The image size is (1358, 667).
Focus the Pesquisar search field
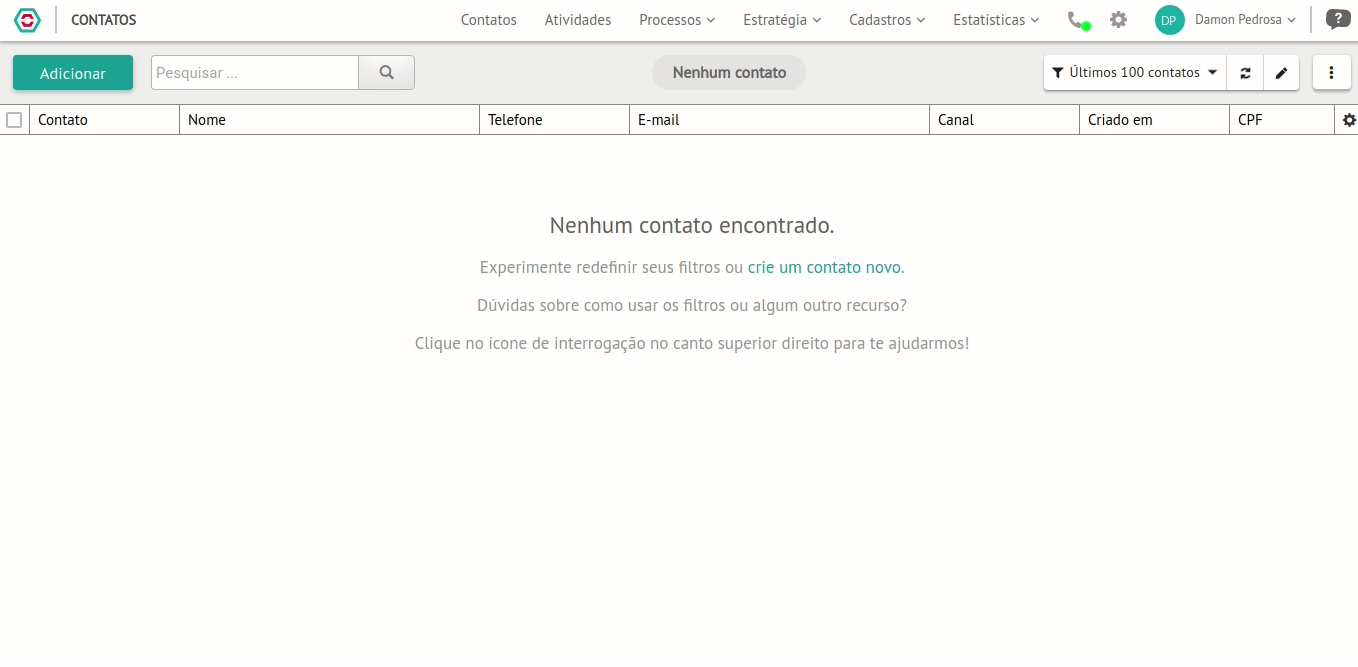coord(255,73)
